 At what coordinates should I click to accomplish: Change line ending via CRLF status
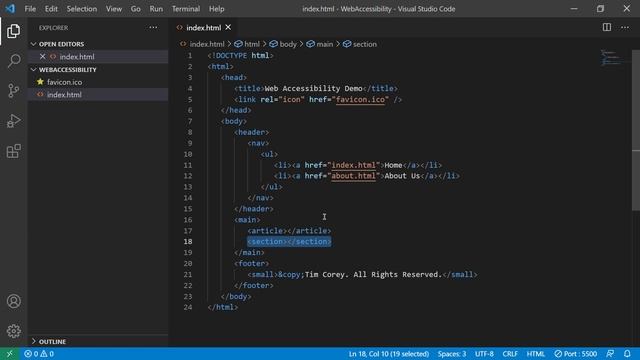pyautogui.click(x=510, y=353)
